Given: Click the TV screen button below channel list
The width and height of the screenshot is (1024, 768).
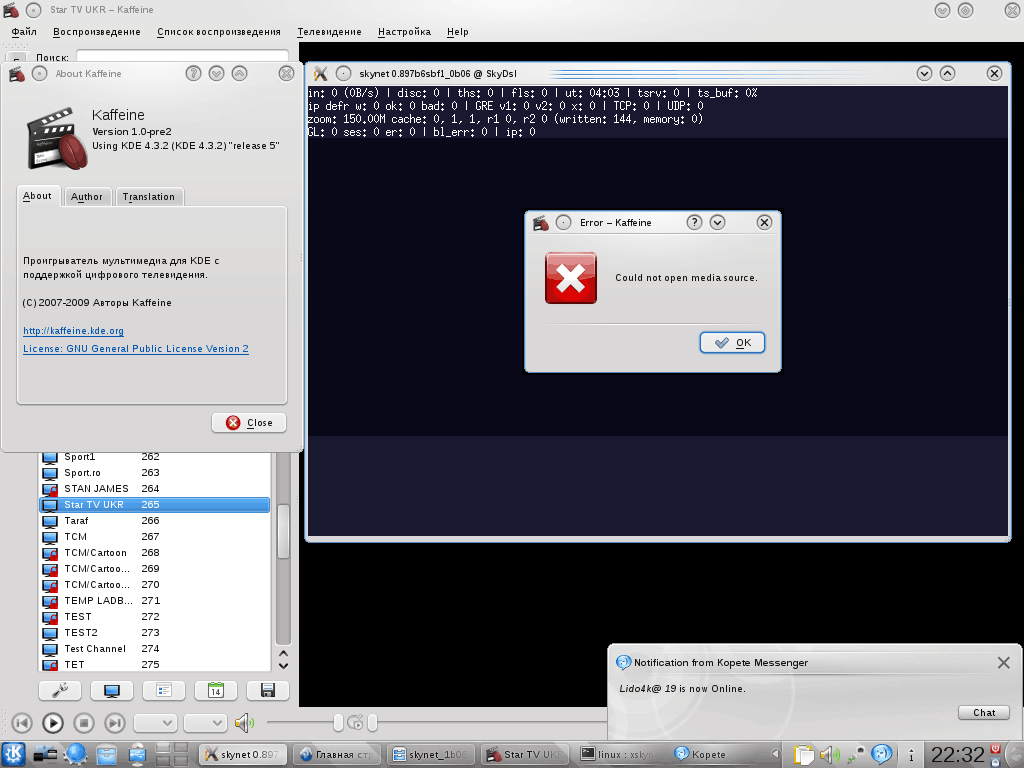Looking at the screenshot, I should pos(112,690).
